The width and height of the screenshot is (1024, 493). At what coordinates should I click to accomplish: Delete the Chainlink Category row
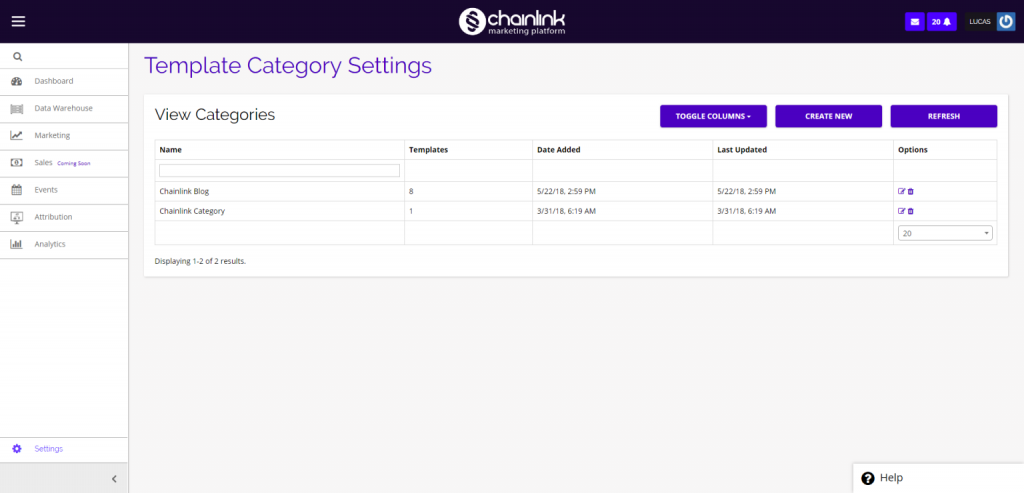[911, 211]
